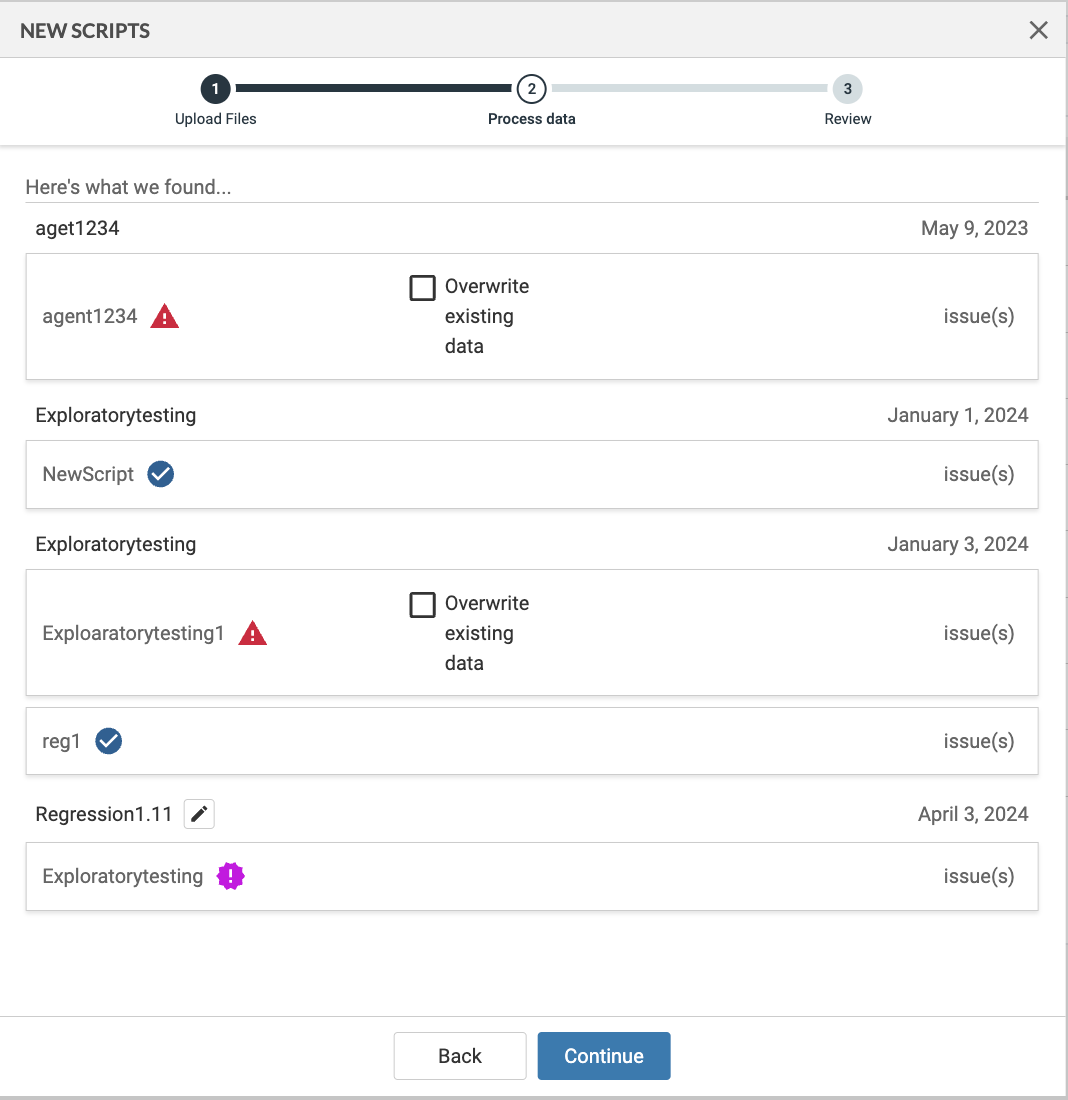
Task: Jump to step 3 Review
Action: click(x=847, y=90)
